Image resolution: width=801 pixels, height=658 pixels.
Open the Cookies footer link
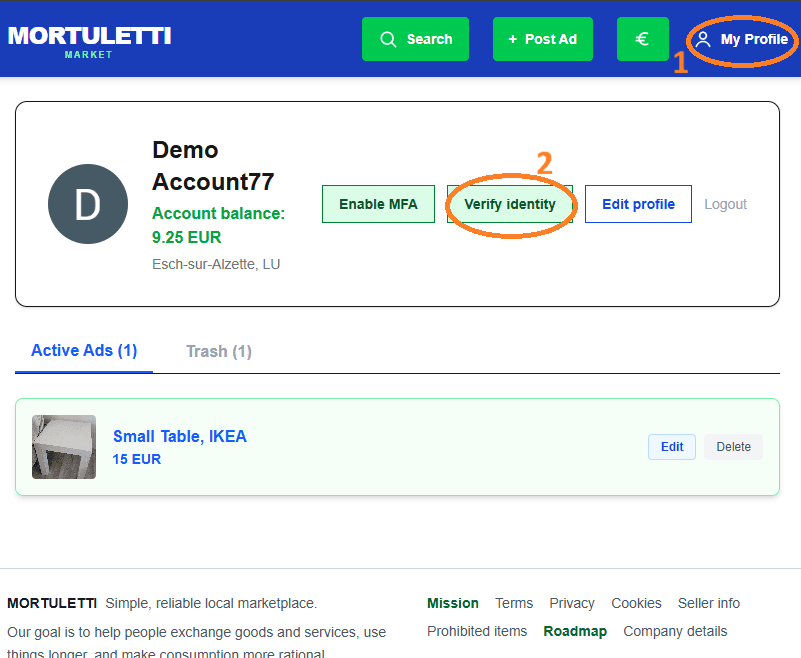636,603
